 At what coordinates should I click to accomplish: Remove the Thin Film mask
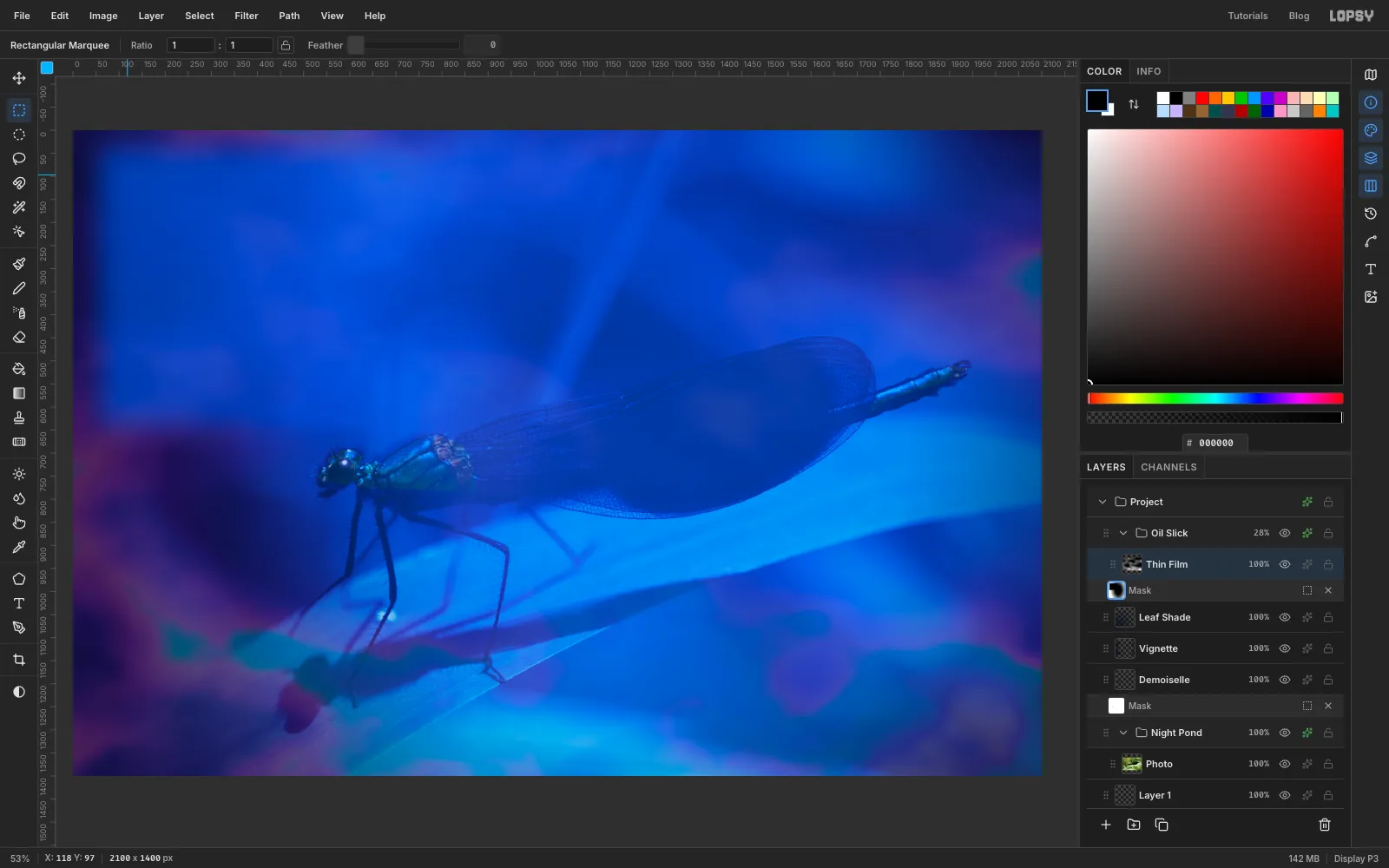tap(1328, 590)
